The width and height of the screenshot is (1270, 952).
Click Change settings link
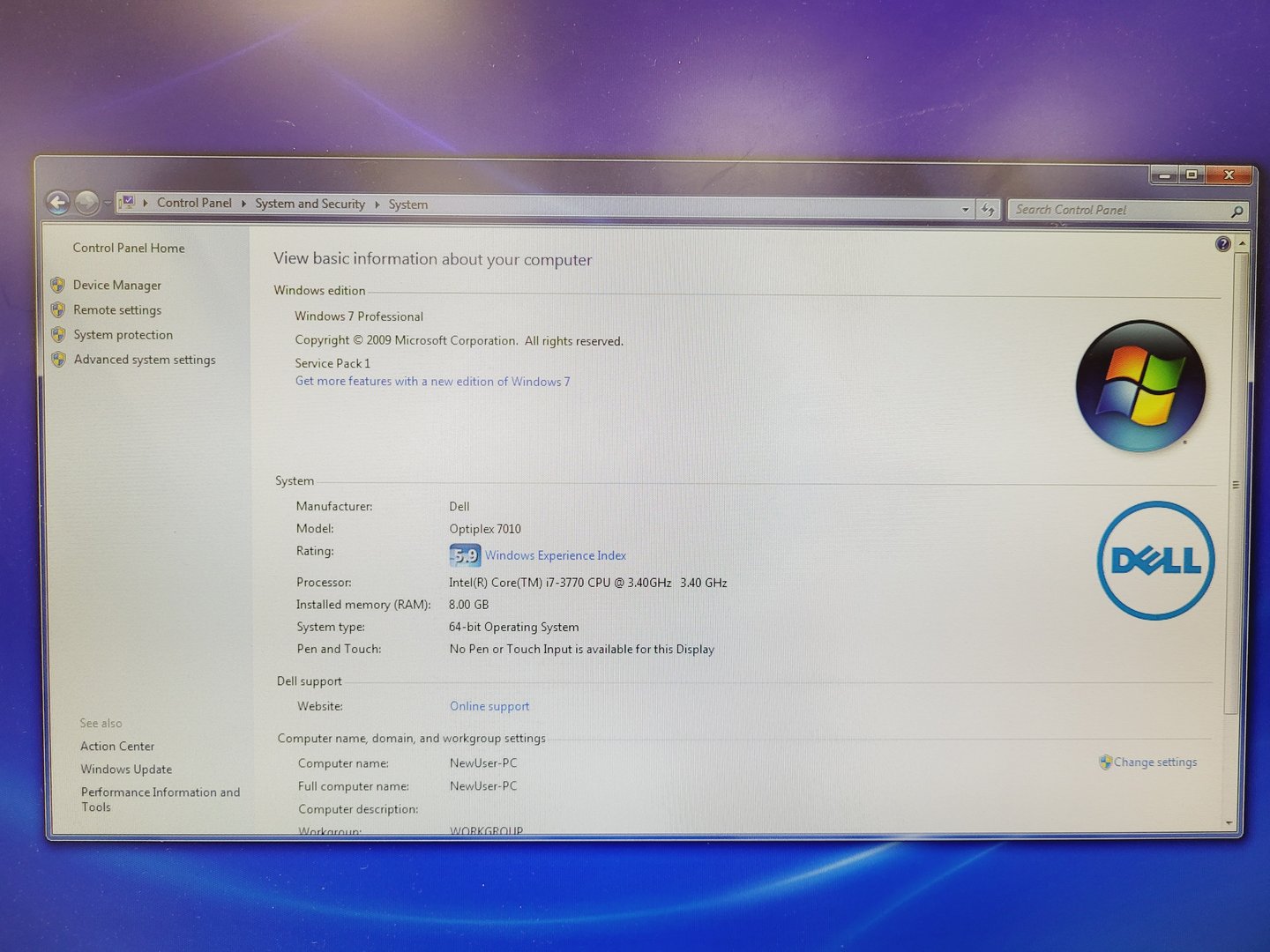(1155, 762)
